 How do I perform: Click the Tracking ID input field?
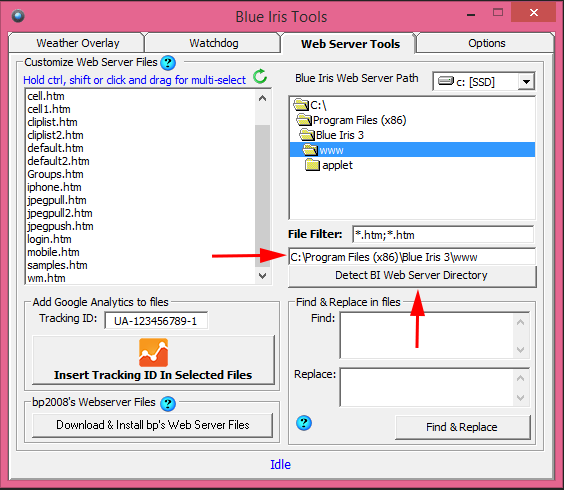pos(156,321)
